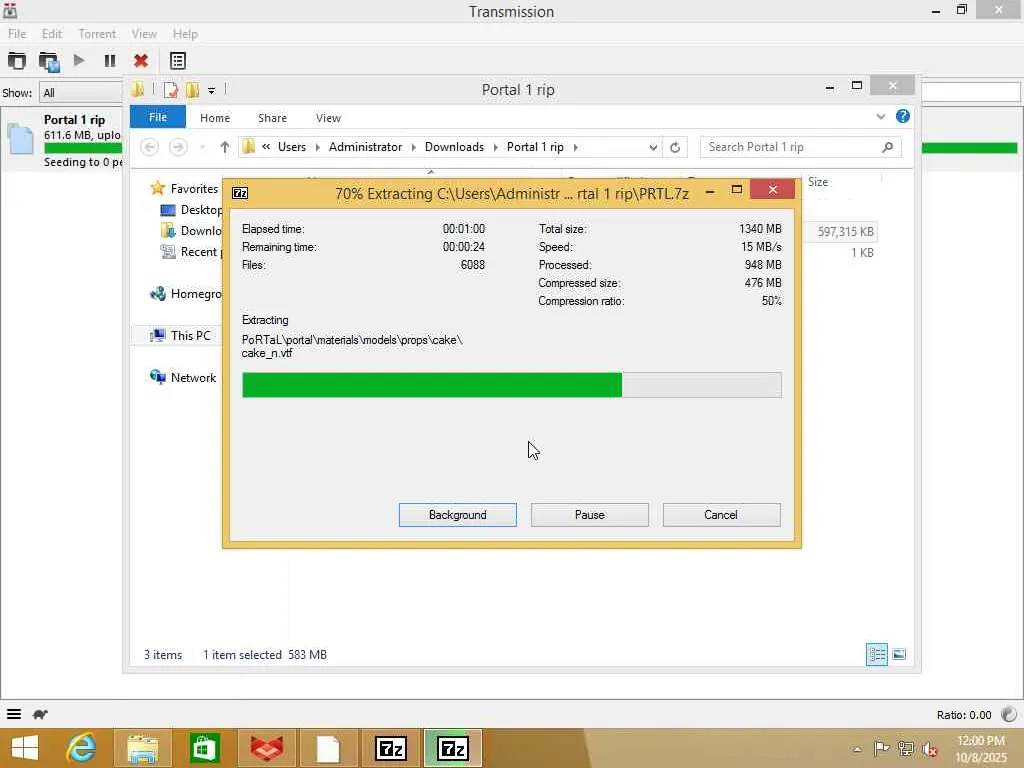Image resolution: width=1024 pixels, height=768 pixels.
Task: Open Explorer help question mark icon
Action: pos(903,116)
